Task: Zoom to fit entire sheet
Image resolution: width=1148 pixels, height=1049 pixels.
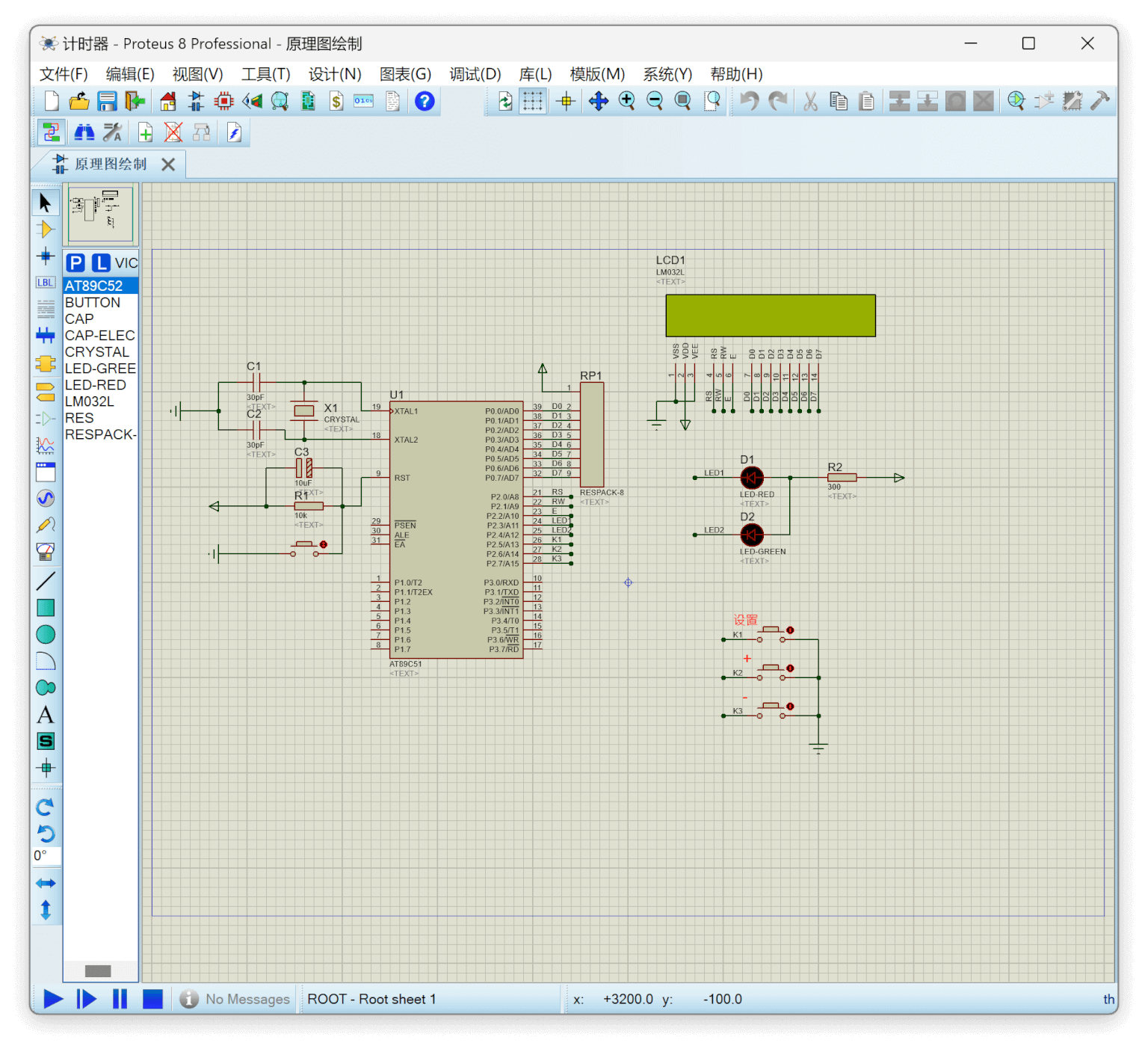Action: 682,101
